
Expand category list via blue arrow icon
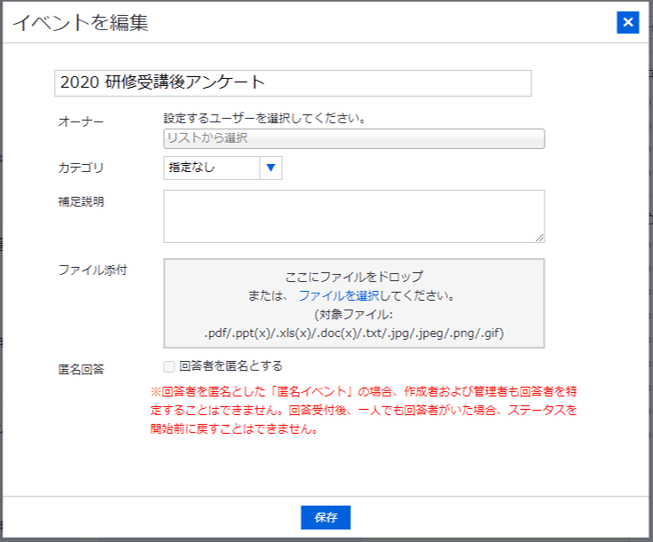[270, 168]
